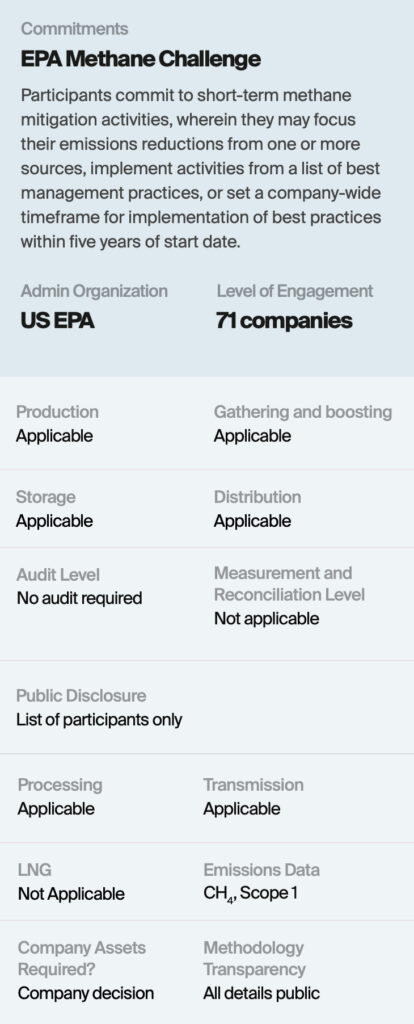Click the Company decision value
Image resolution: width=414 pixels, height=1024 pixels.
86,993
